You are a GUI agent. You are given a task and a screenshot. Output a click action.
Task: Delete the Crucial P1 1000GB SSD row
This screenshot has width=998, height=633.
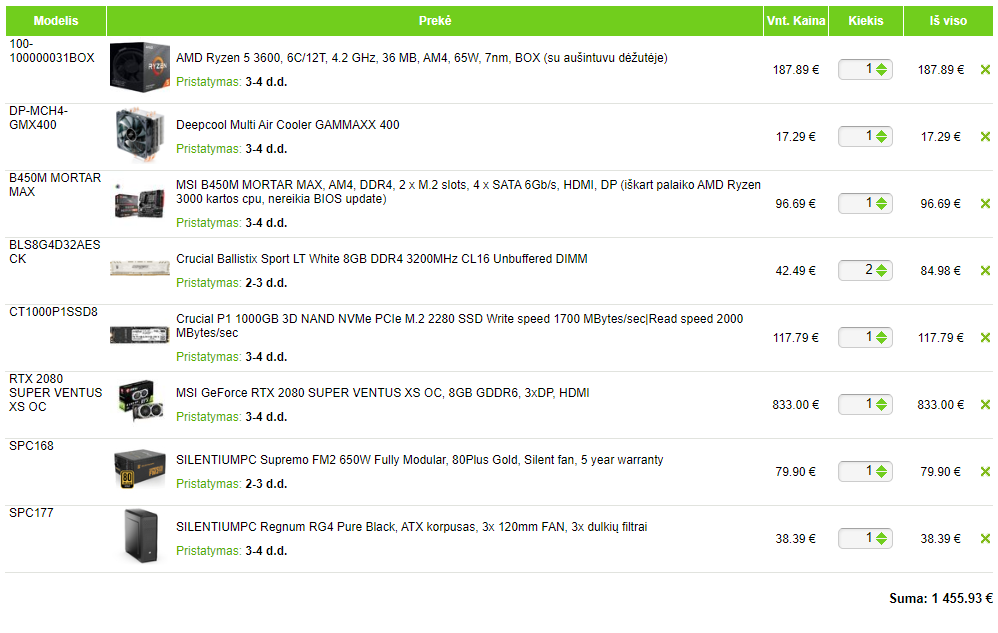[985, 337]
